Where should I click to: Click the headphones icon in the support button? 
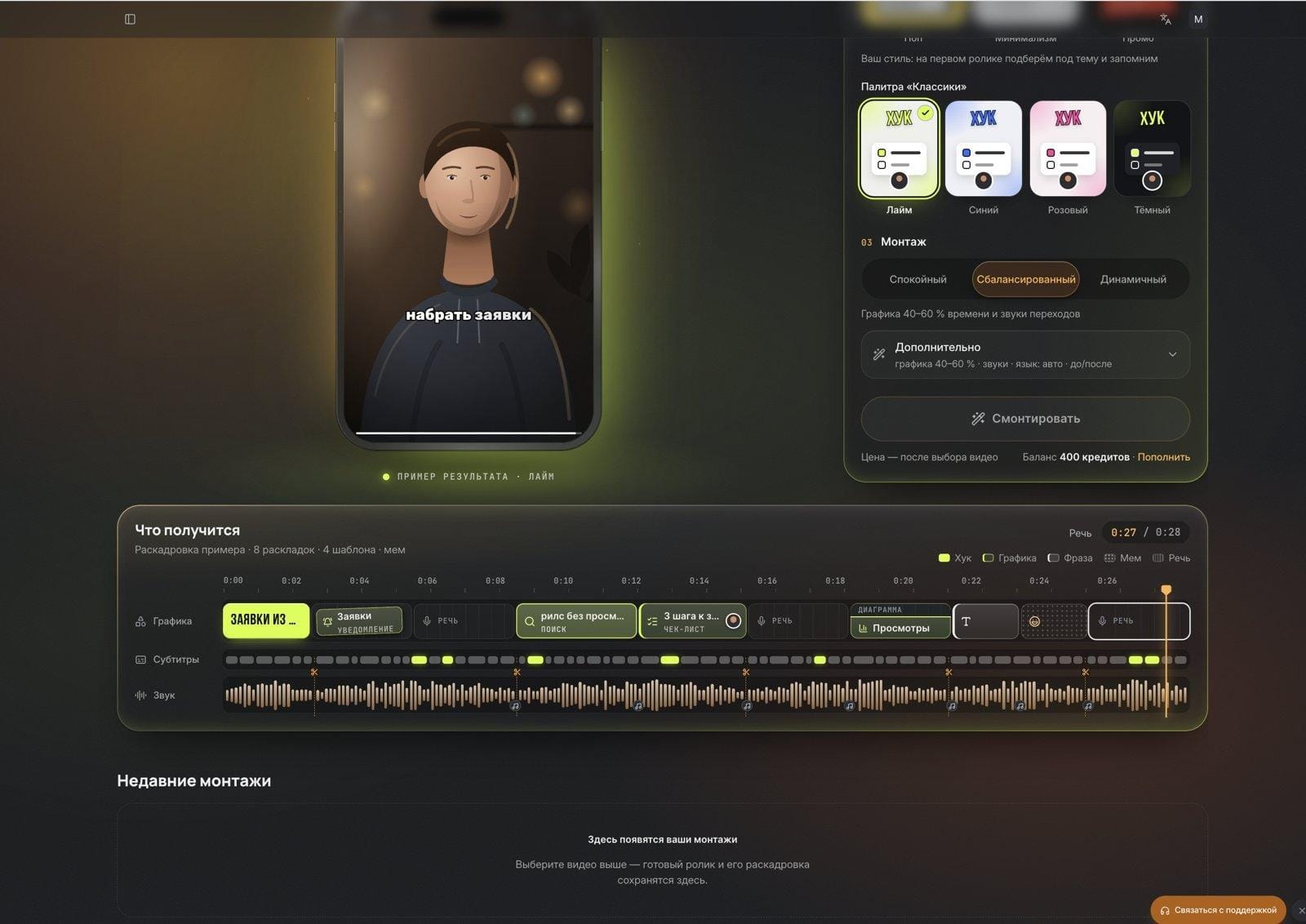coord(1165,910)
